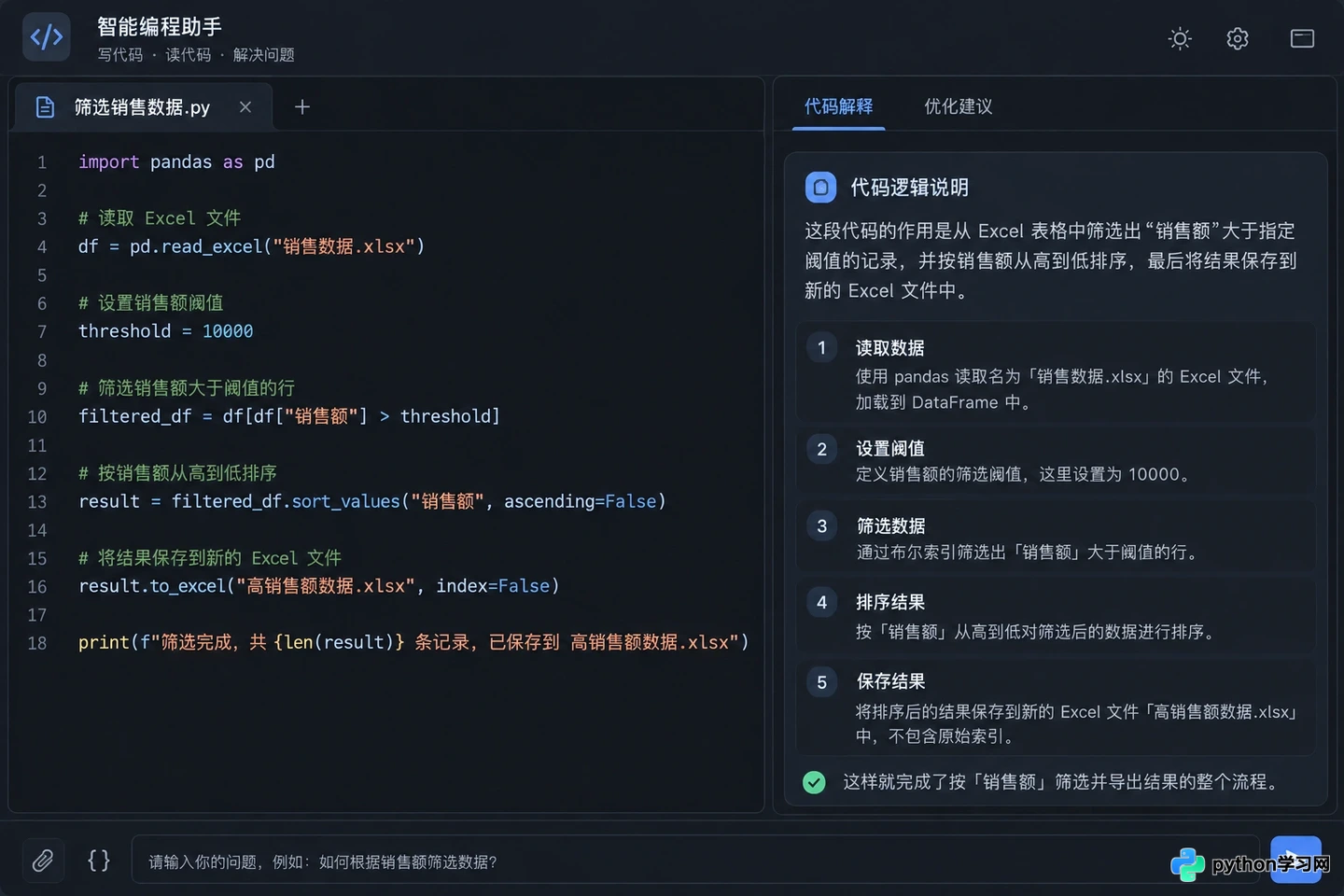
Task: Click line number 17 in the gutter
Action: click(37, 615)
